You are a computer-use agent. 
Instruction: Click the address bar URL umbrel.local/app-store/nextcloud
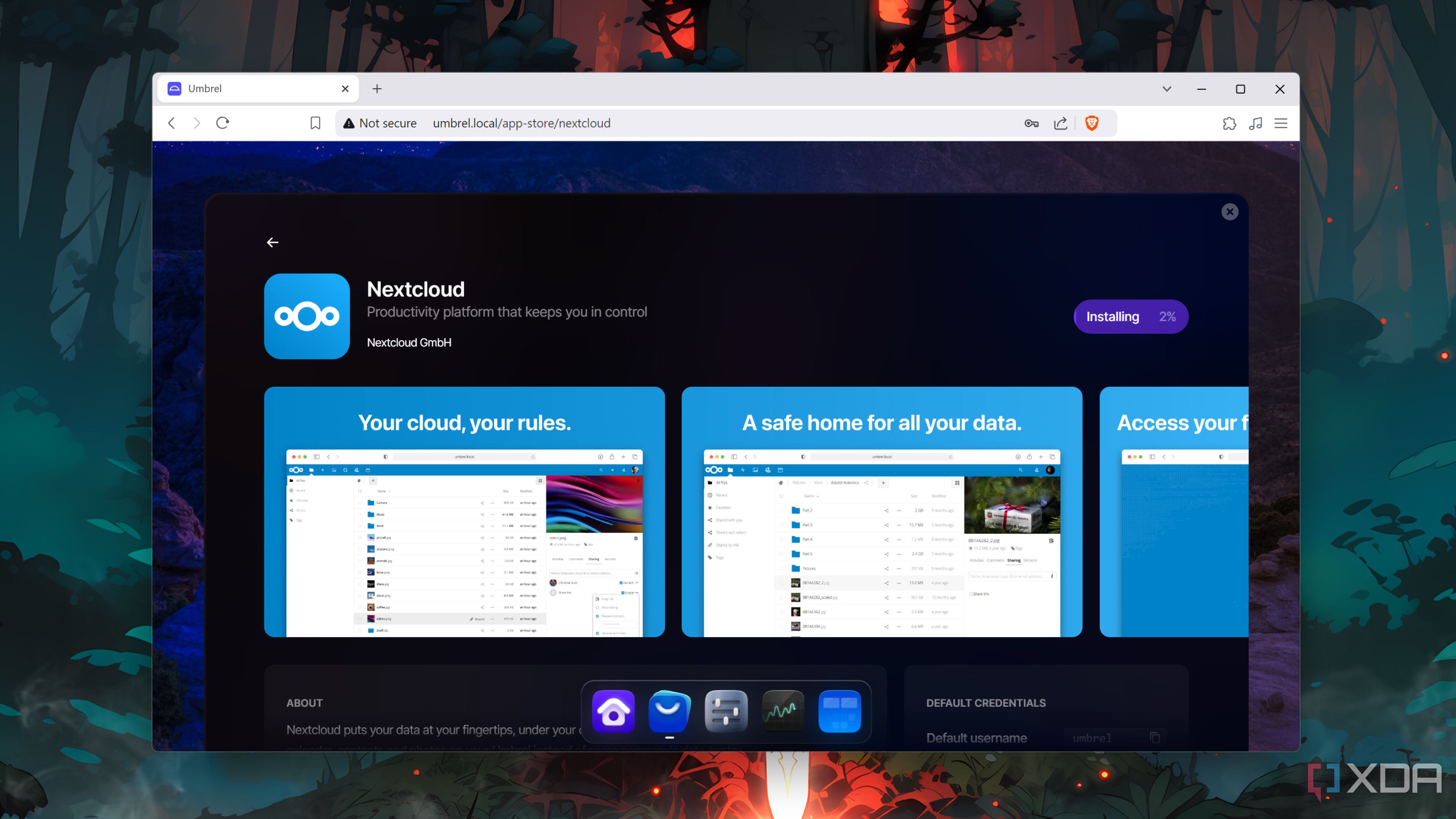[521, 123]
